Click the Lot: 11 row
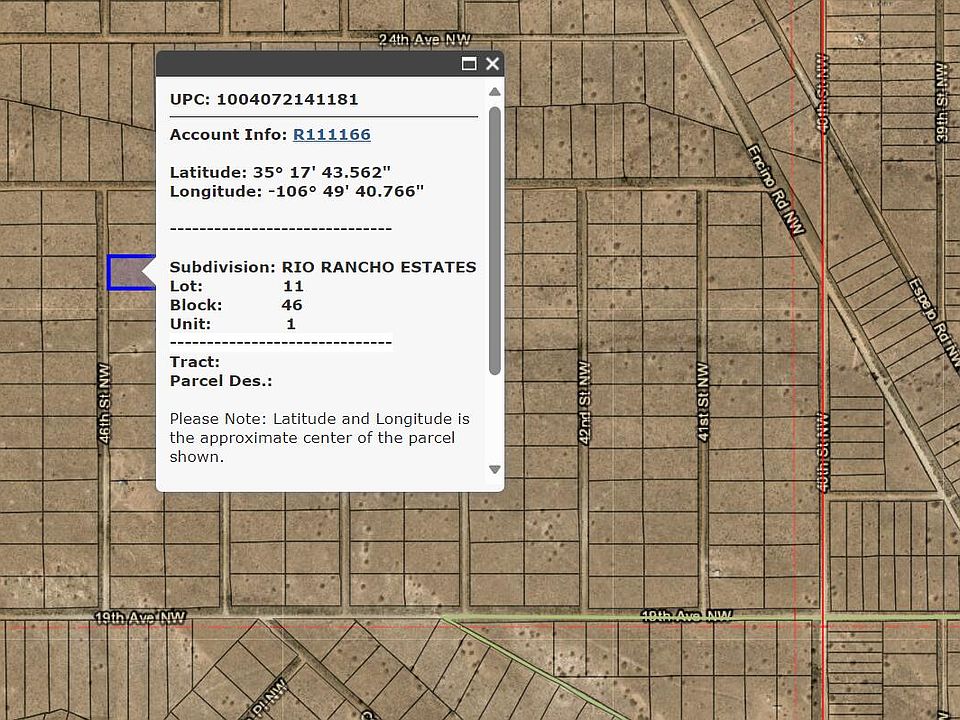Viewport: 960px width, 720px height. (x=237, y=286)
